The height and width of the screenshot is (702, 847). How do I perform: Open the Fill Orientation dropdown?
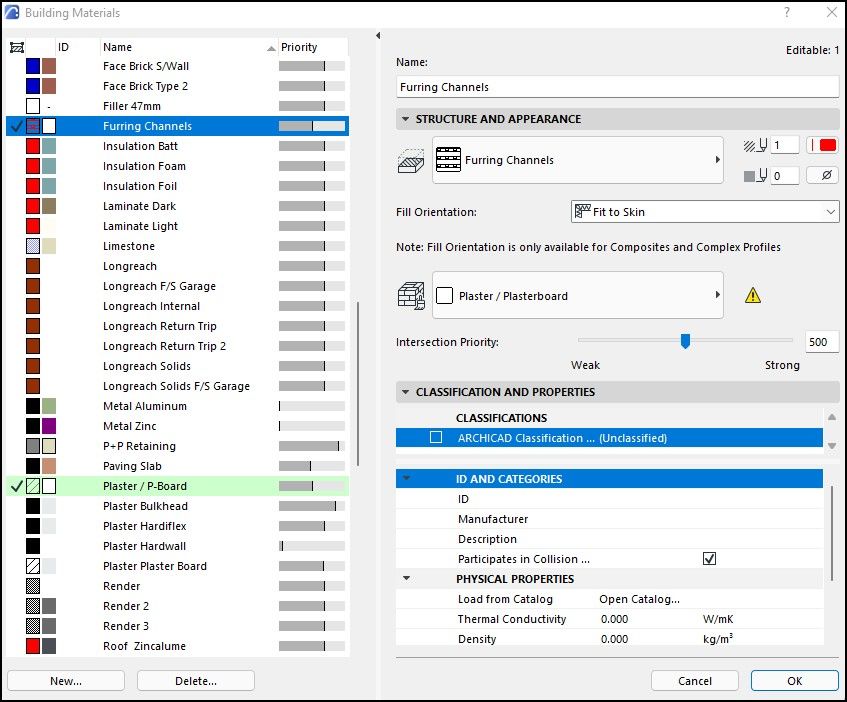tap(705, 212)
